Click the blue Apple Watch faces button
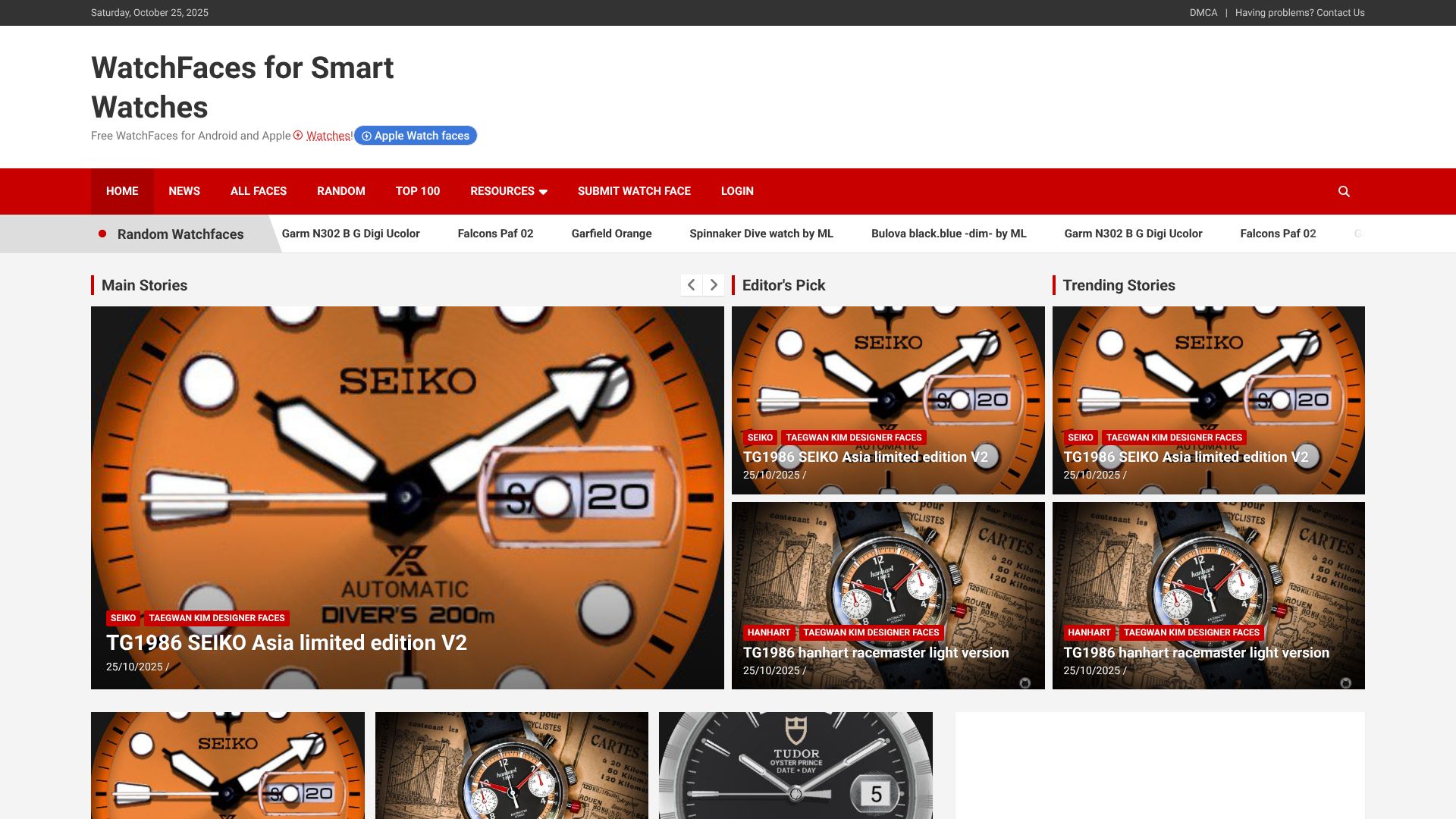 pos(416,136)
